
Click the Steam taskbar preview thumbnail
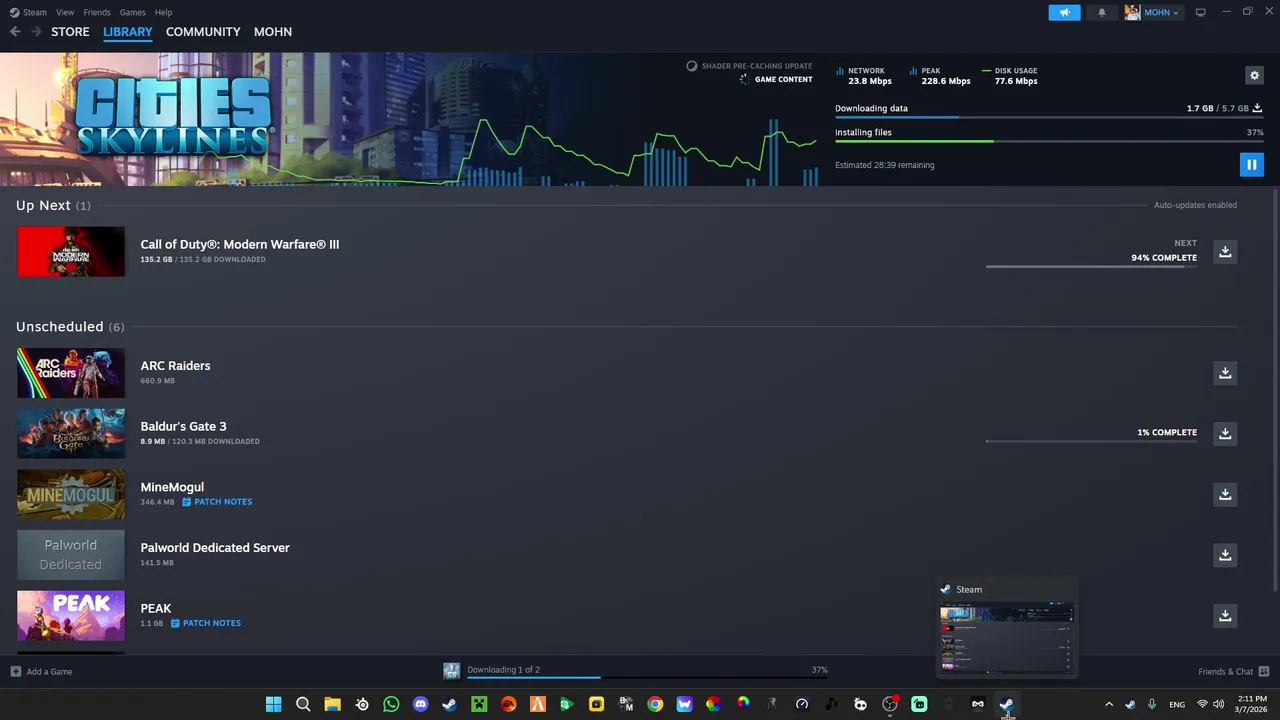pos(1007,638)
